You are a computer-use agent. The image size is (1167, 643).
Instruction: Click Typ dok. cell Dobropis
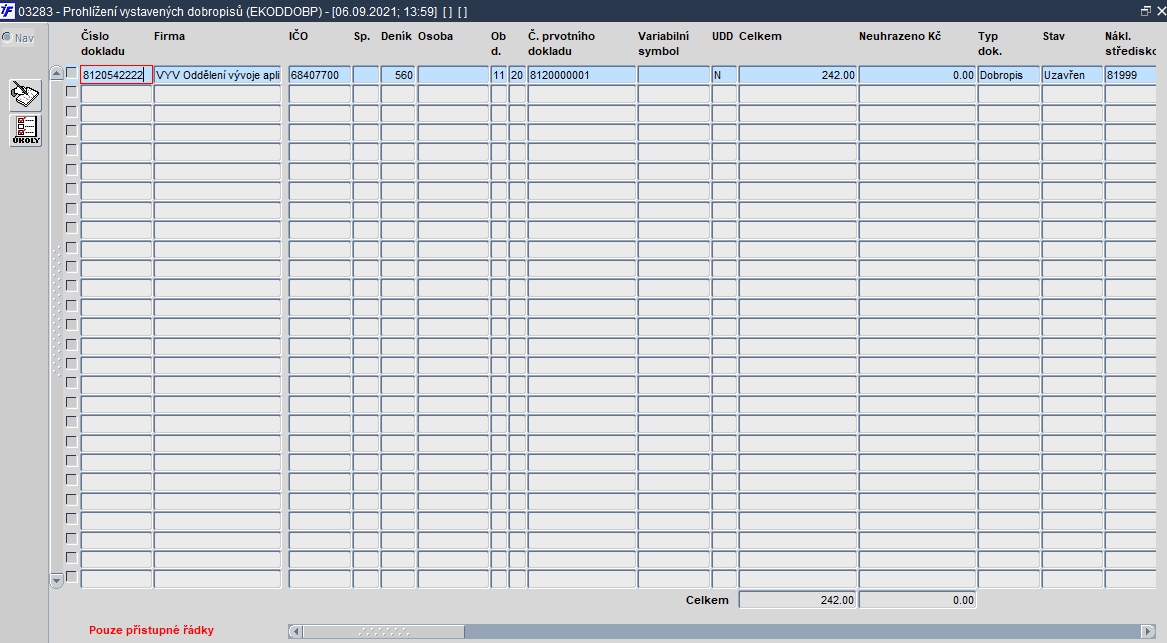tap(1008, 74)
